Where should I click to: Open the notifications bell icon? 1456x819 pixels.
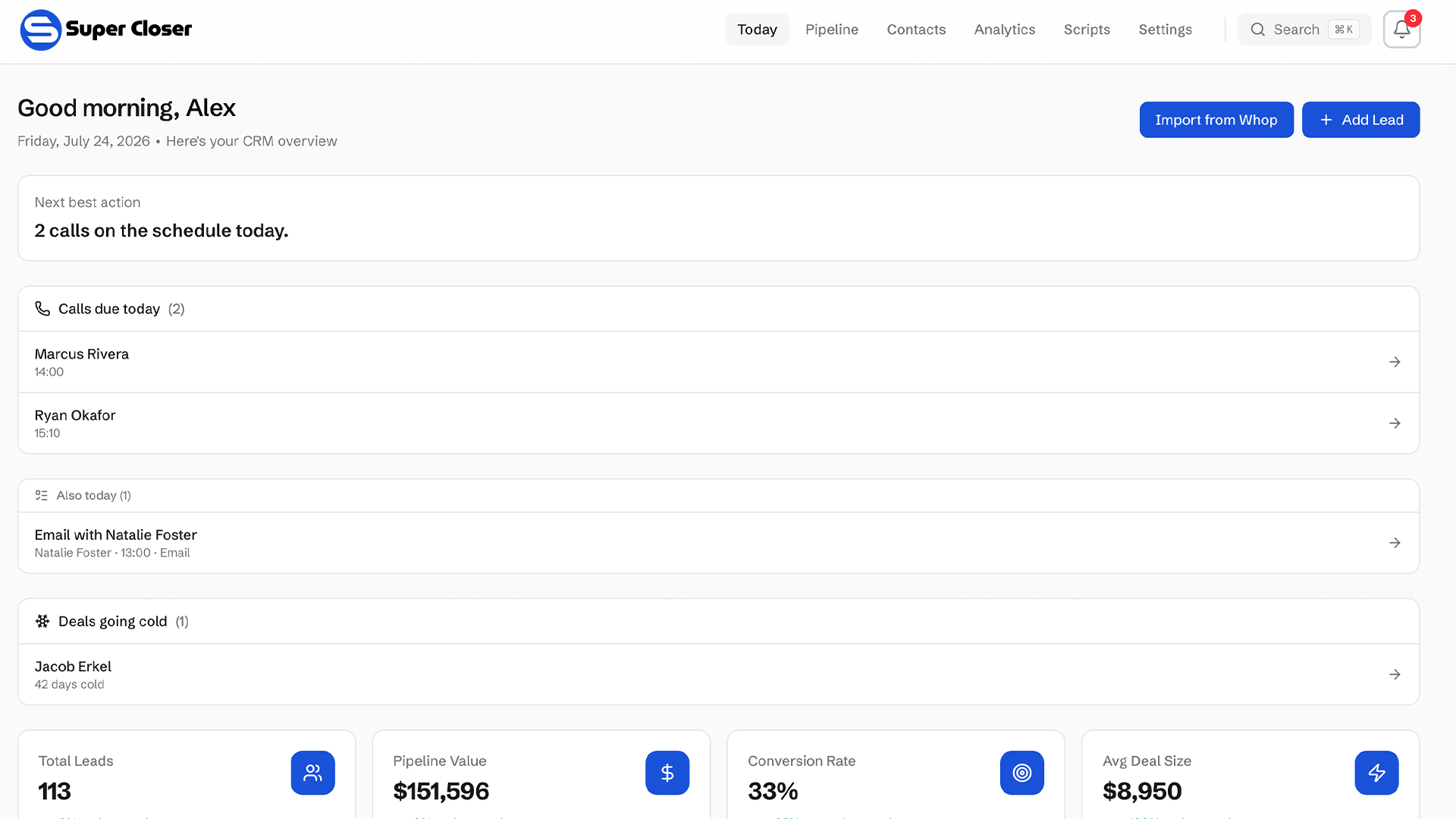pyautogui.click(x=1401, y=30)
